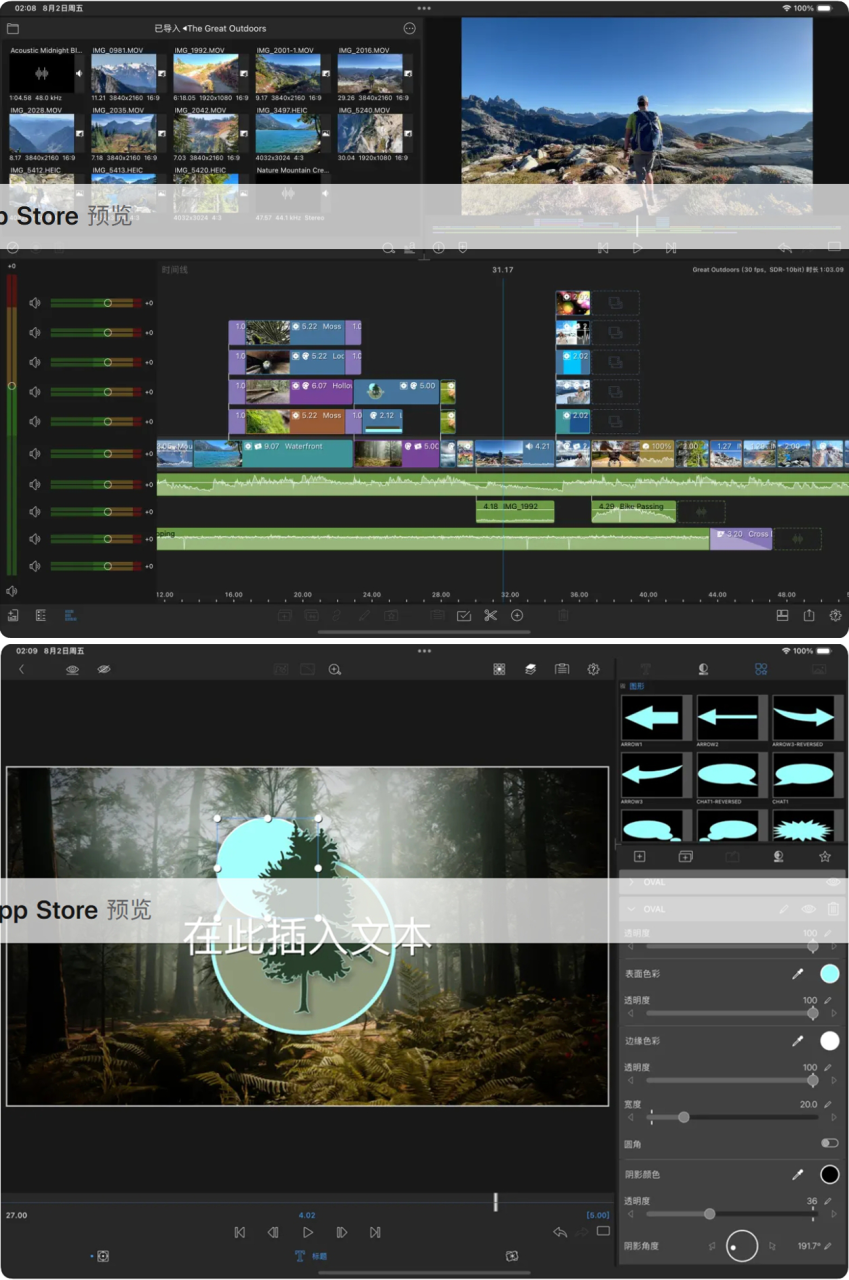Open the share/export icon in timeline editor

pos(809,615)
